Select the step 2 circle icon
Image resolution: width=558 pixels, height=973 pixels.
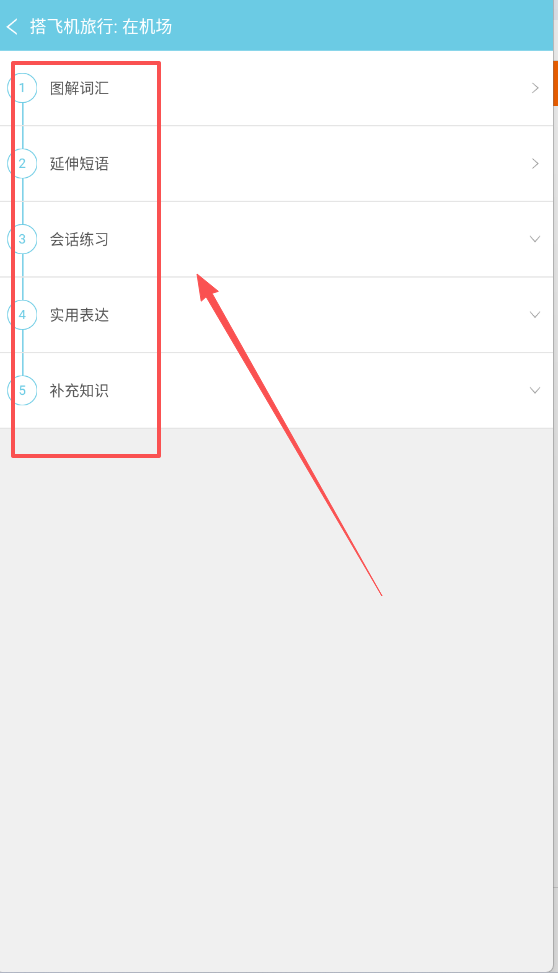22,163
